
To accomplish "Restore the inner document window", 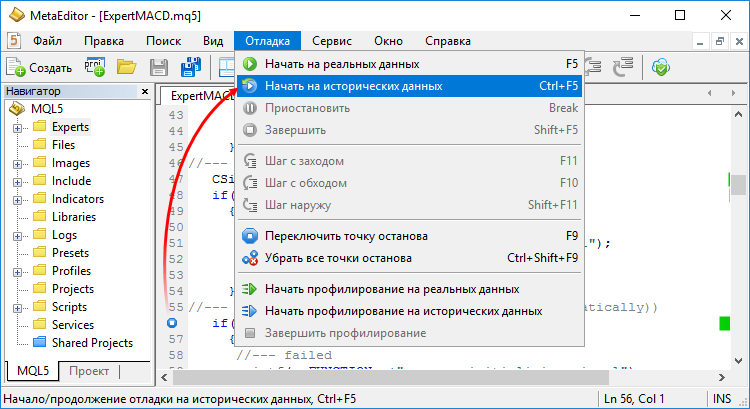I will click(720, 42).
